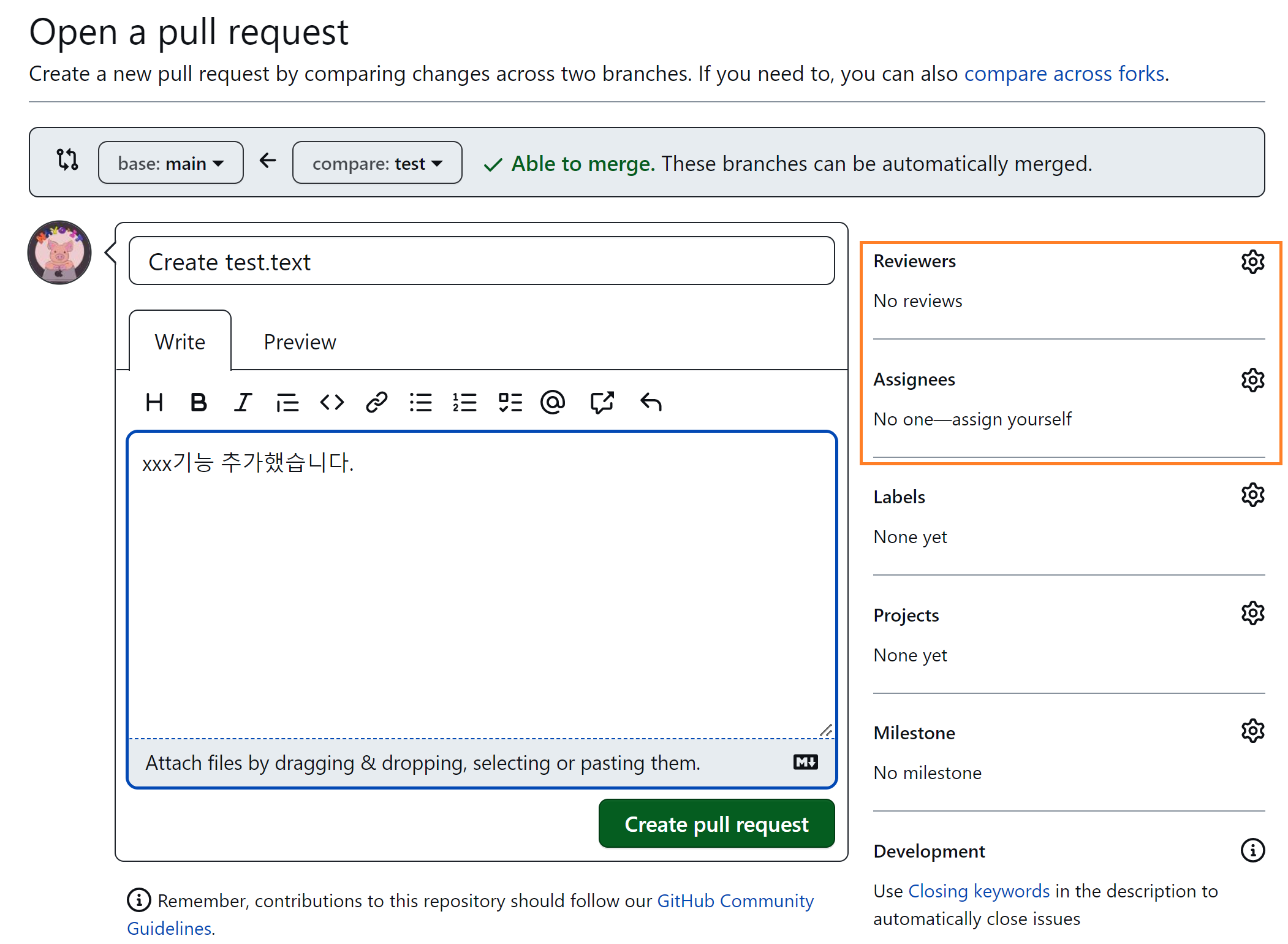Click the pull request title field

[x=481, y=262]
